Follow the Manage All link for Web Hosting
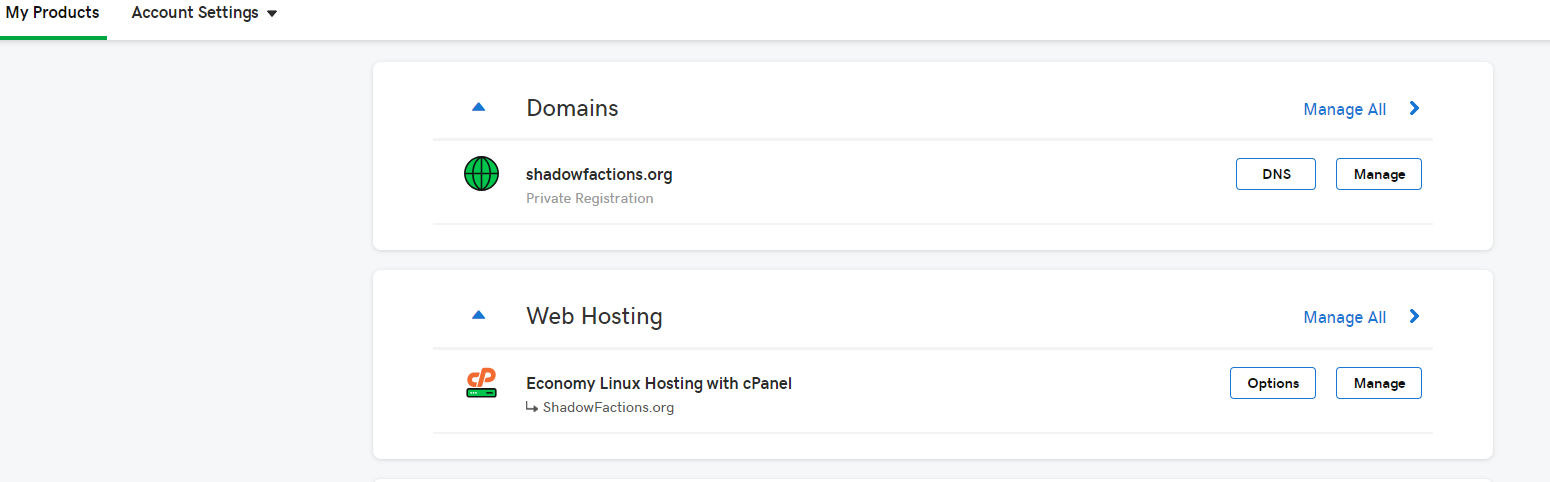 [x=1344, y=317]
